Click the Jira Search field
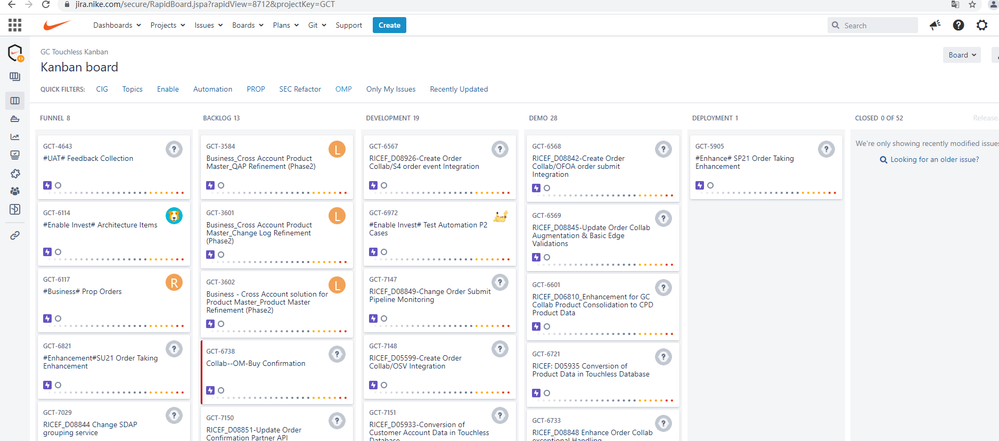Viewport: 999px width, 441px height. [x=873, y=25]
